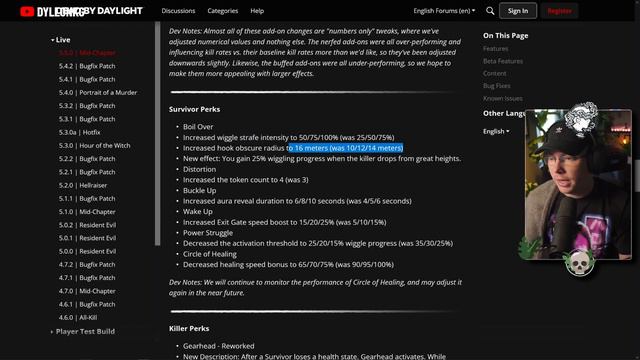Open the English dropdown under Other Languages
The height and width of the screenshot is (360, 640).
click(496, 131)
